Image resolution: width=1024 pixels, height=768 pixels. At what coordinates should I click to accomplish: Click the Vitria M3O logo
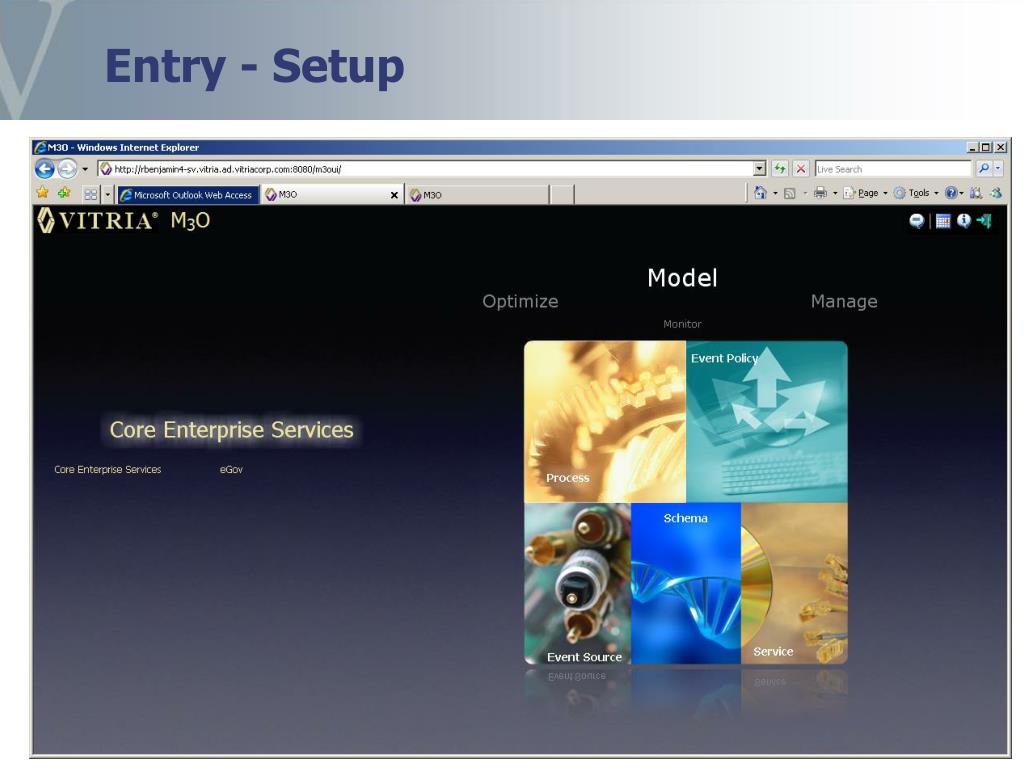click(124, 221)
